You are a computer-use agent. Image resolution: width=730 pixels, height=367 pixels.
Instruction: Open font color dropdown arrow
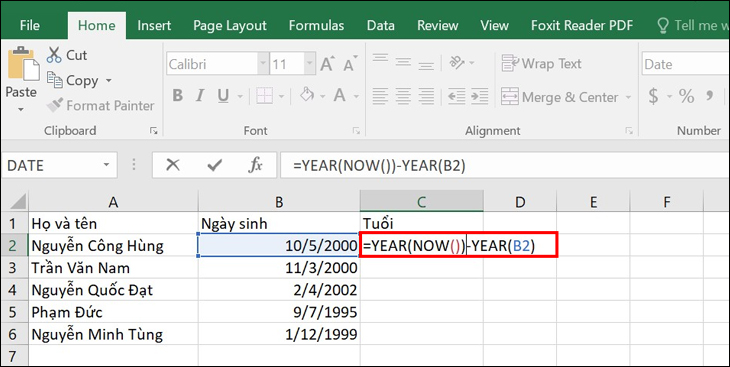pyautogui.click(x=356, y=97)
